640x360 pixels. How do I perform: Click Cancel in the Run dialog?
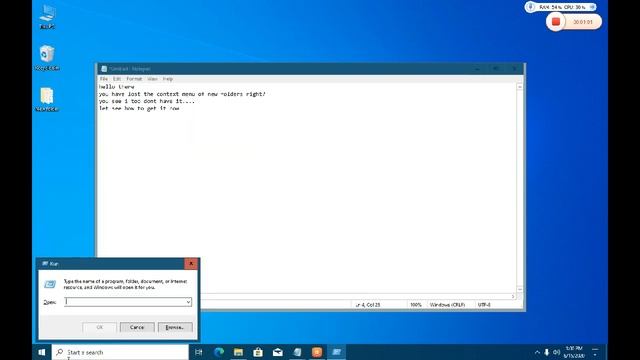[137, 327]
